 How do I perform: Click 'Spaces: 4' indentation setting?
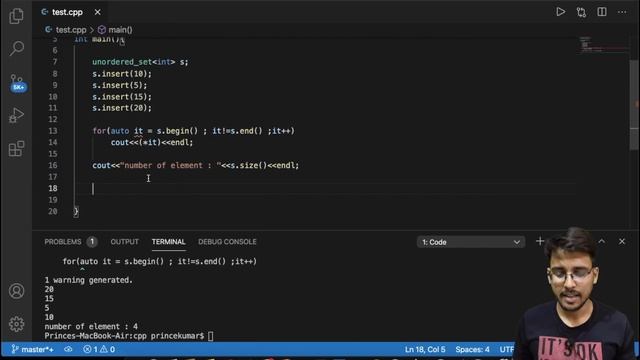coord(472,349)
